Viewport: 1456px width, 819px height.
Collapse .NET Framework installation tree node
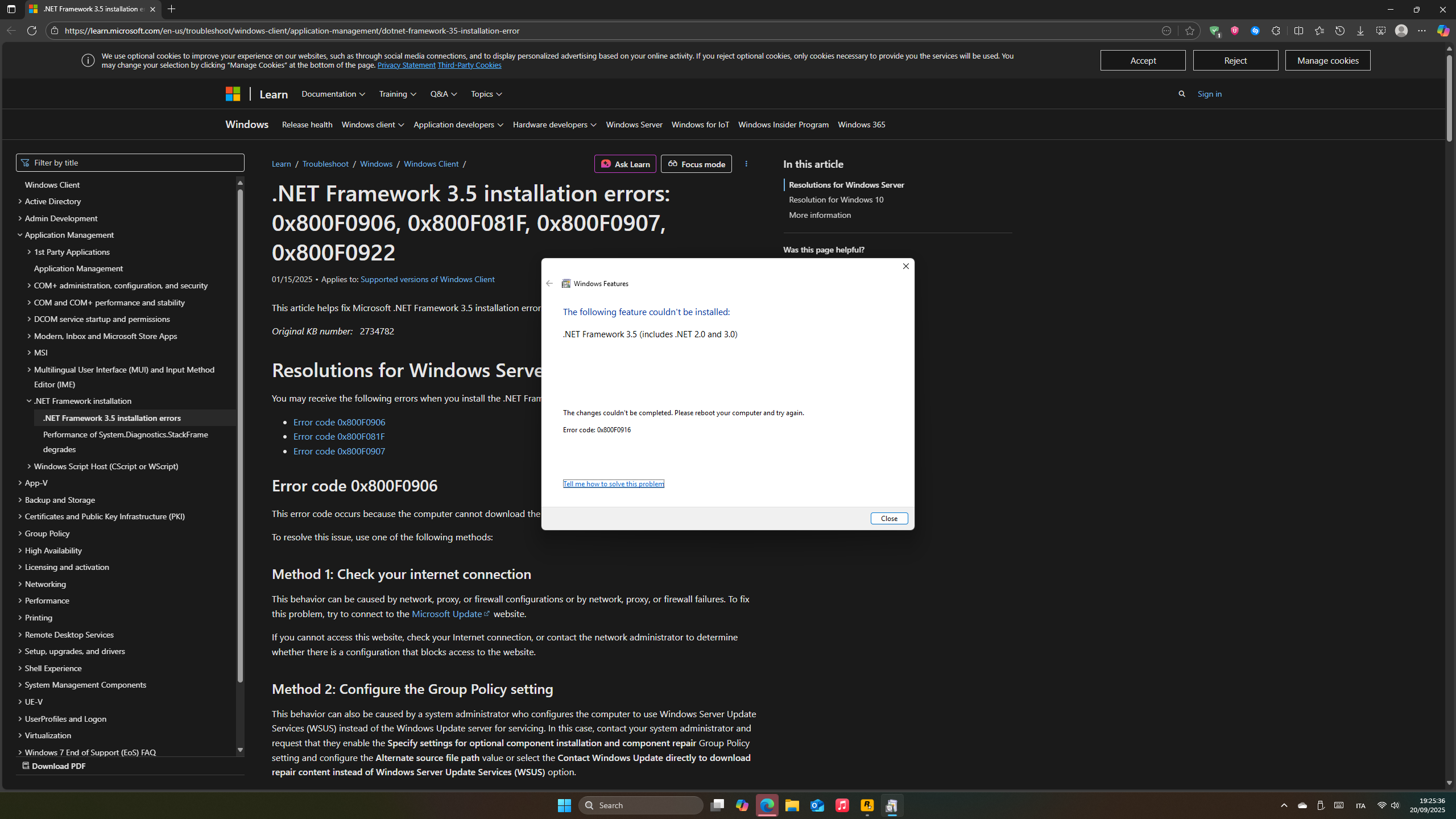click(29, 401)
